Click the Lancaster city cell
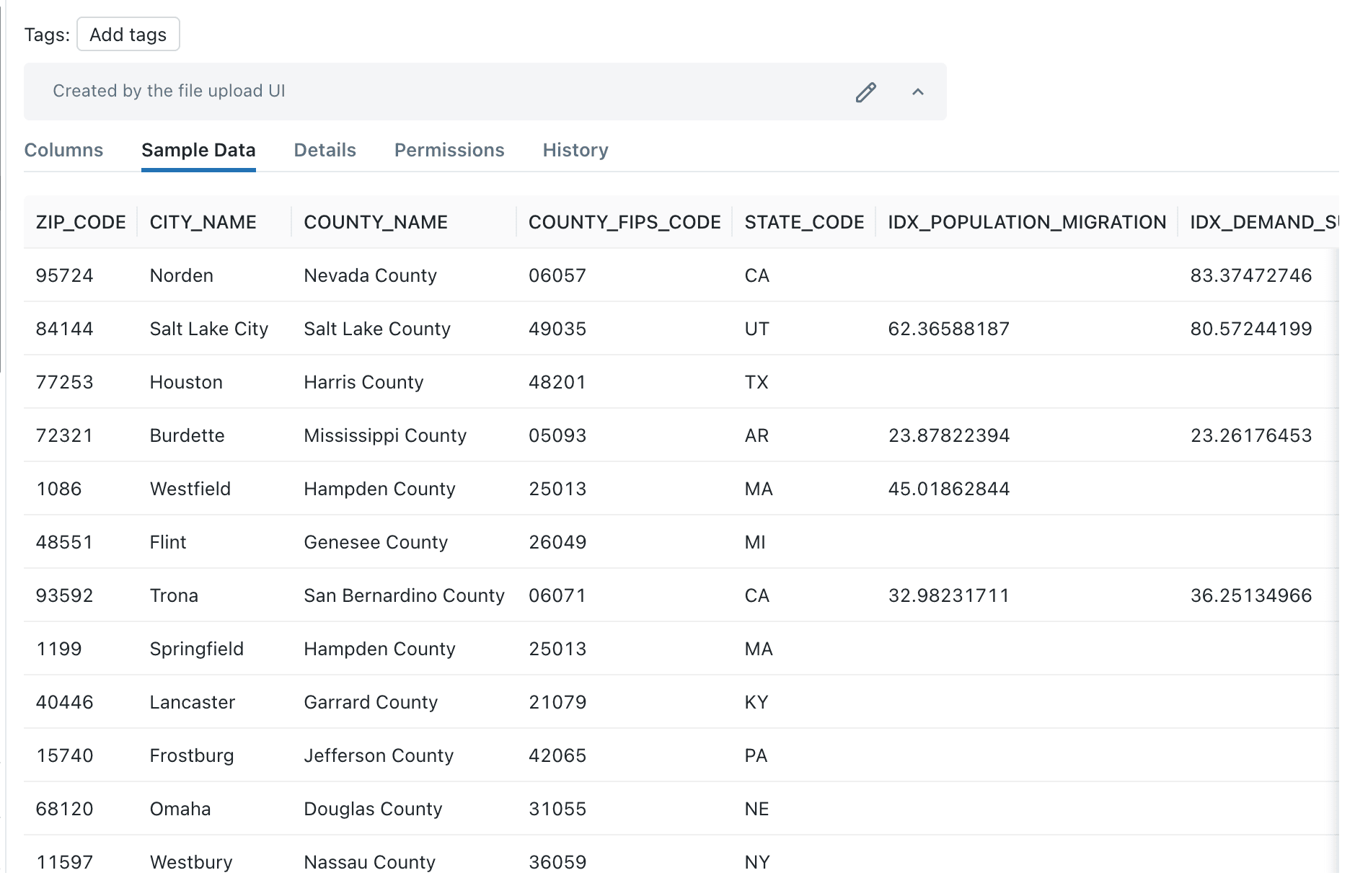Screen dimensions: 1368x896 (193, 702)
